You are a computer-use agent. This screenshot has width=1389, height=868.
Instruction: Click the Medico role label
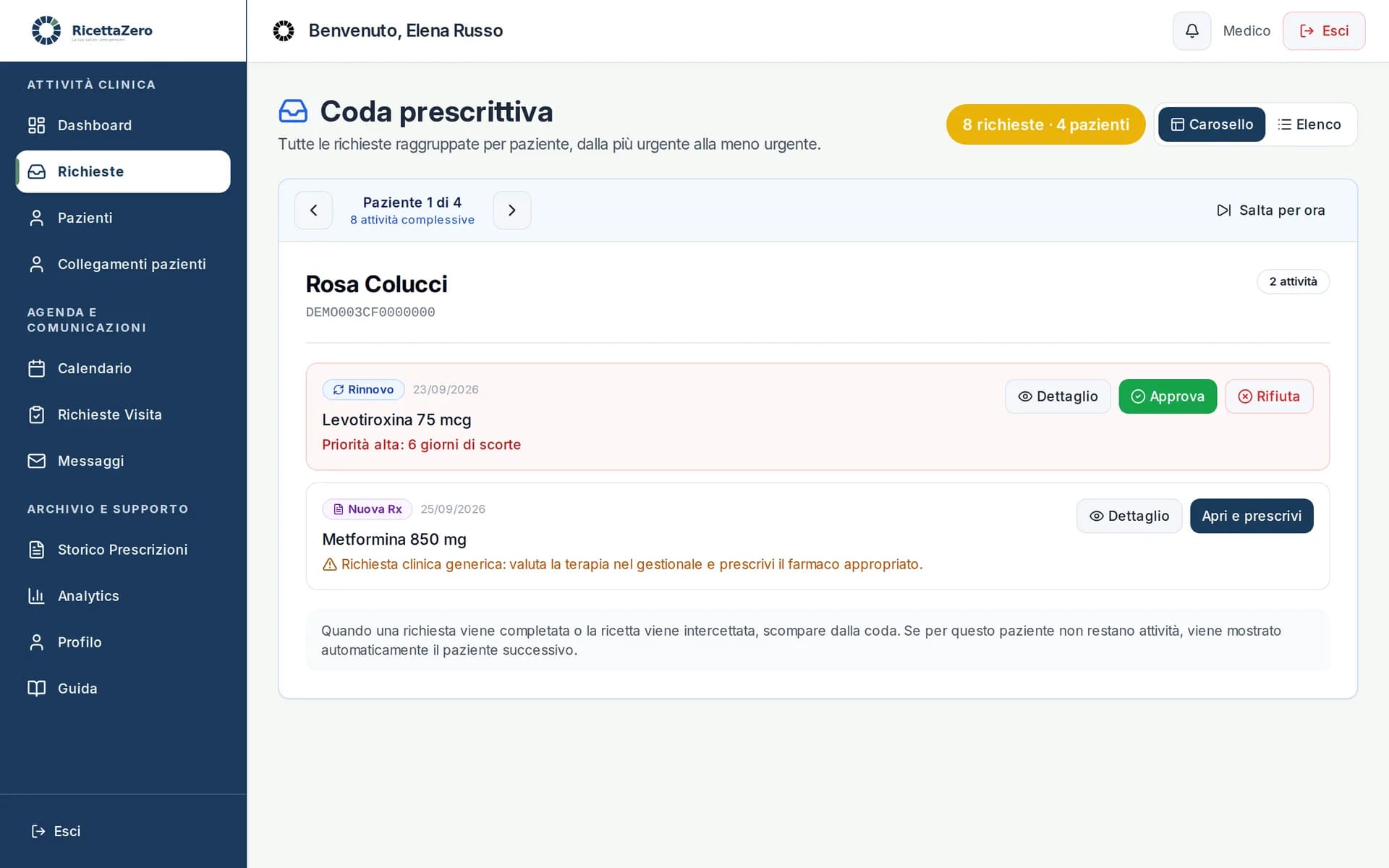coord(1246,30)
